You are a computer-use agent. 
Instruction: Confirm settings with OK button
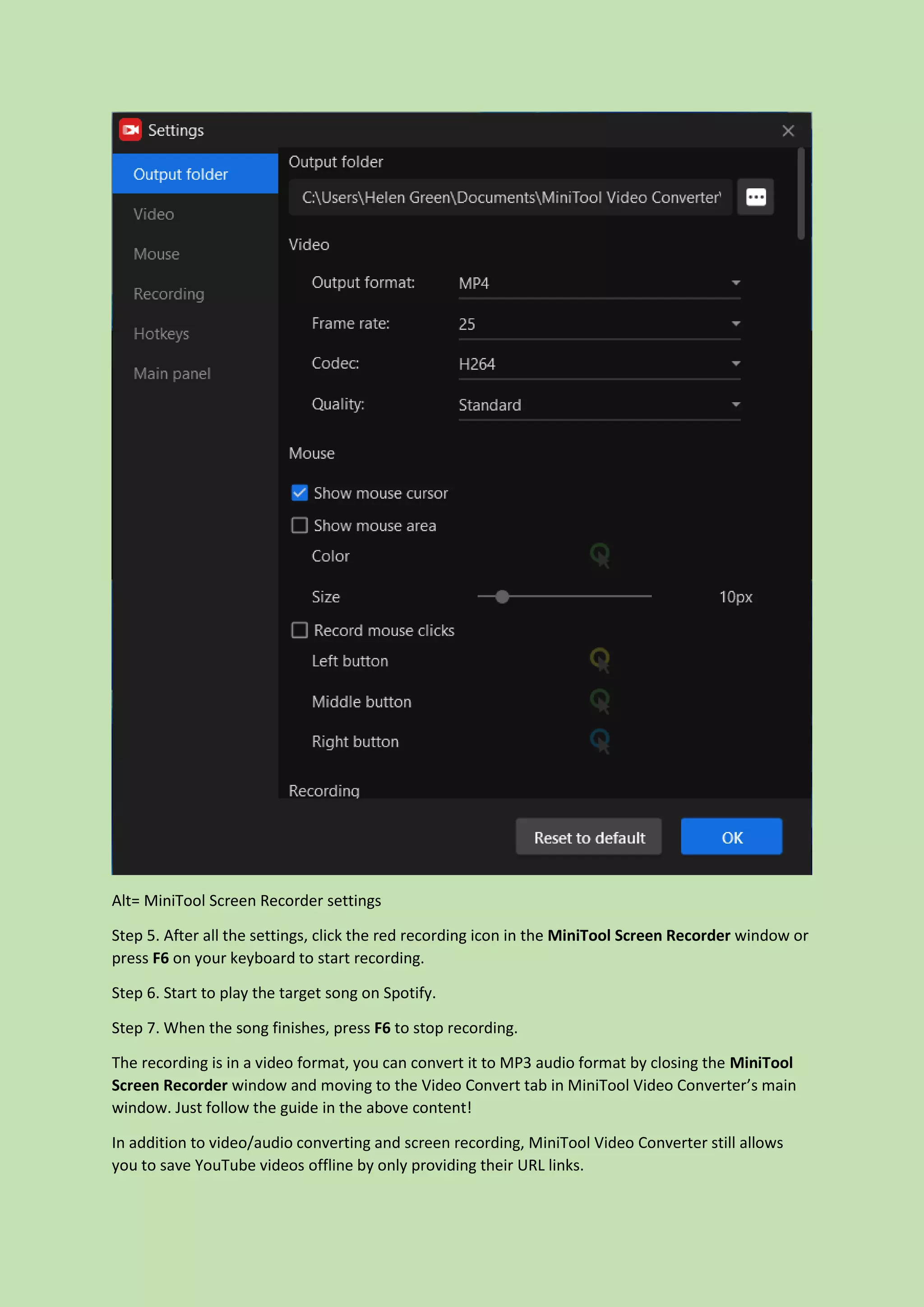coord(732,837)
